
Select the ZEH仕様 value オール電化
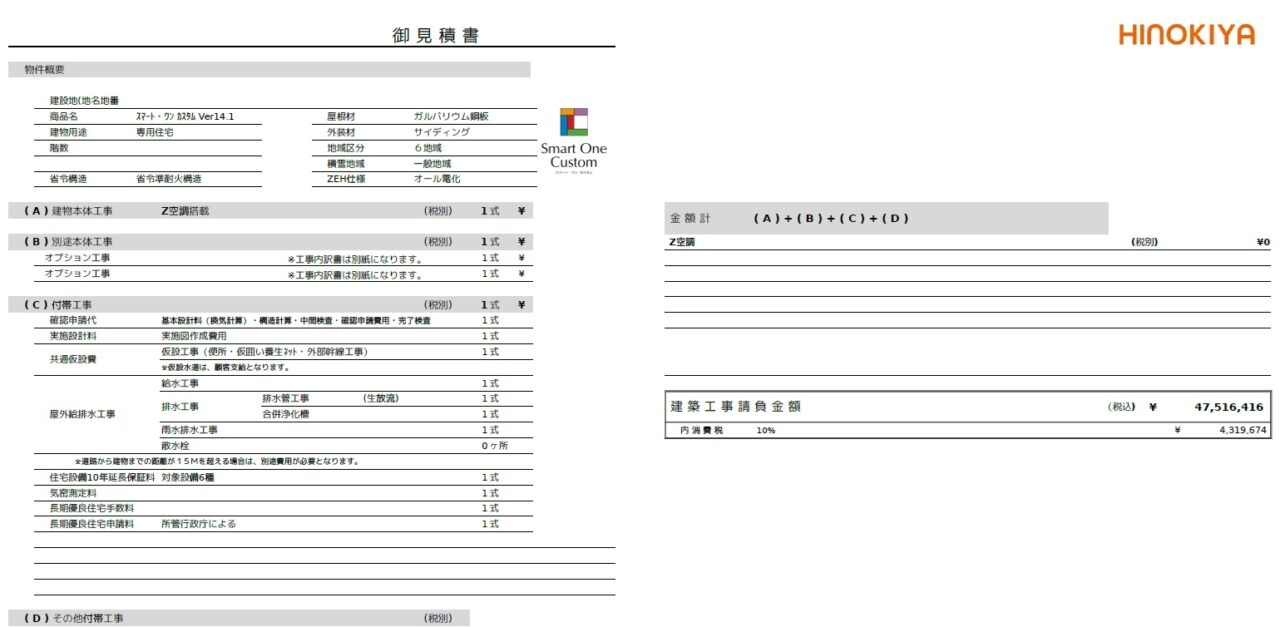(440, 178)
